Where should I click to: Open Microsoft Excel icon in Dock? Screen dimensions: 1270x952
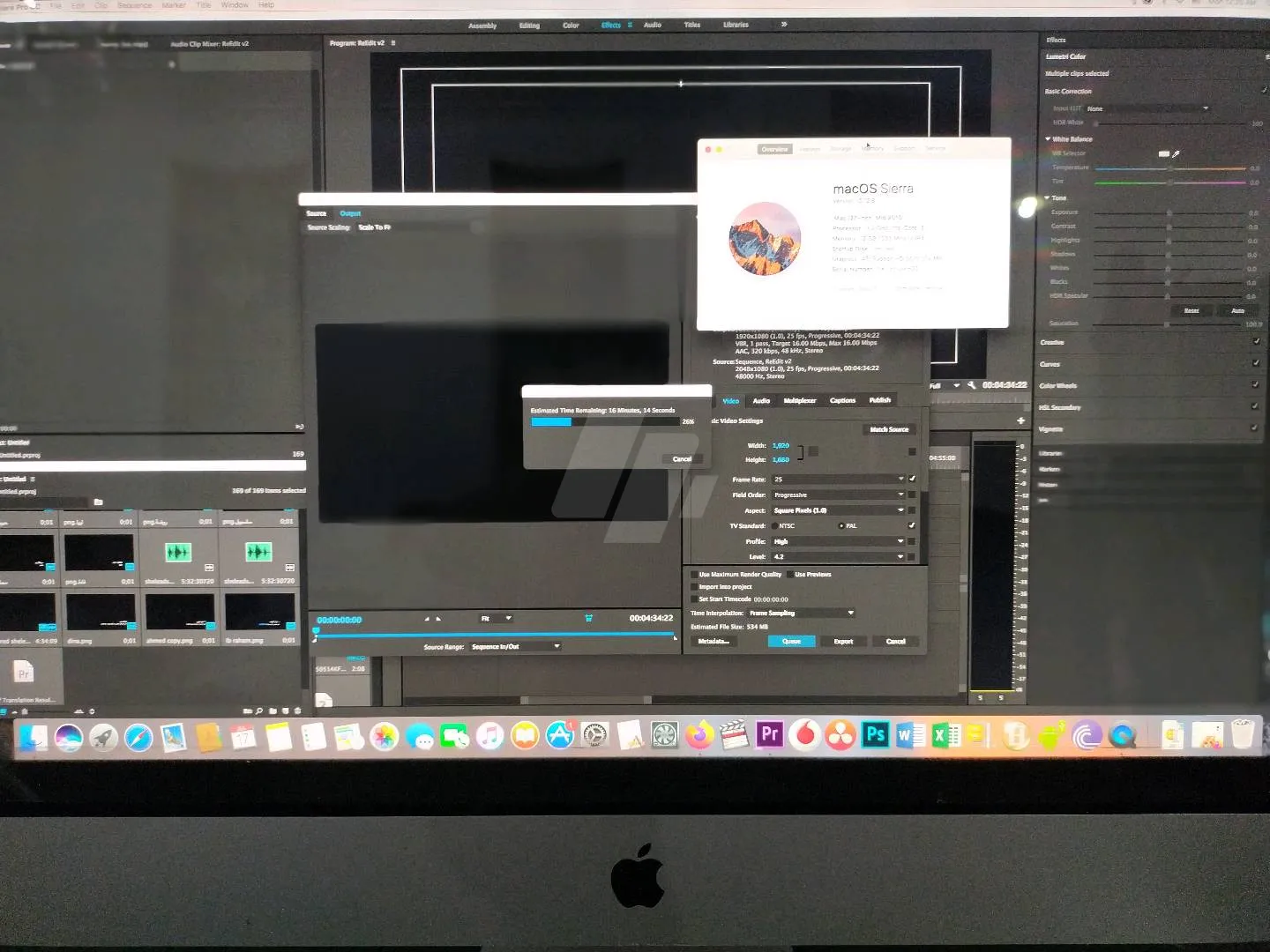945,735
